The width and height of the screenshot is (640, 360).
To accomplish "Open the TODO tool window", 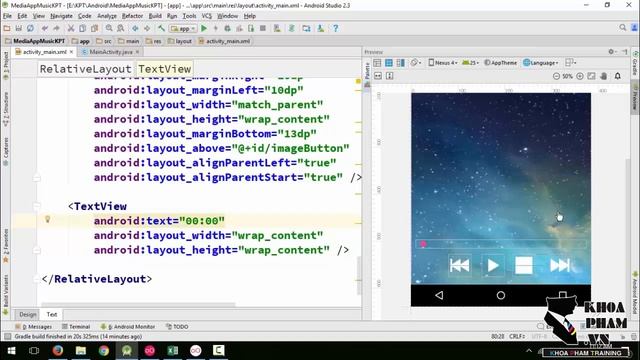I will (177, 327).
